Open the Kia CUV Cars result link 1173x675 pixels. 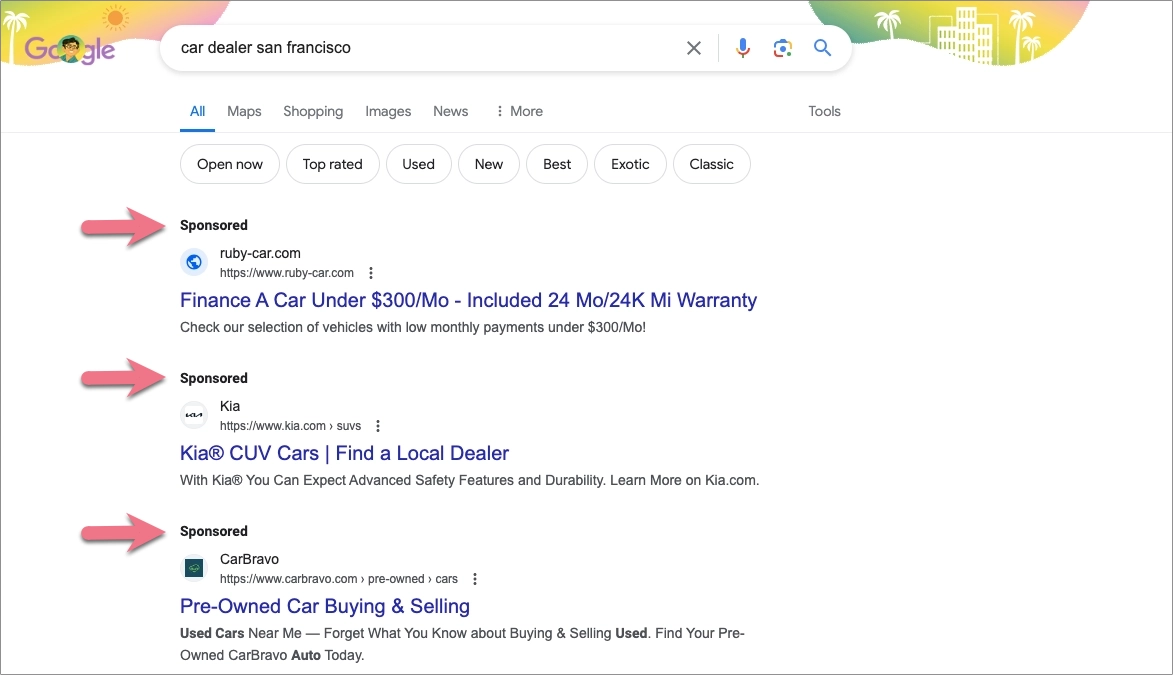point(344,452)
